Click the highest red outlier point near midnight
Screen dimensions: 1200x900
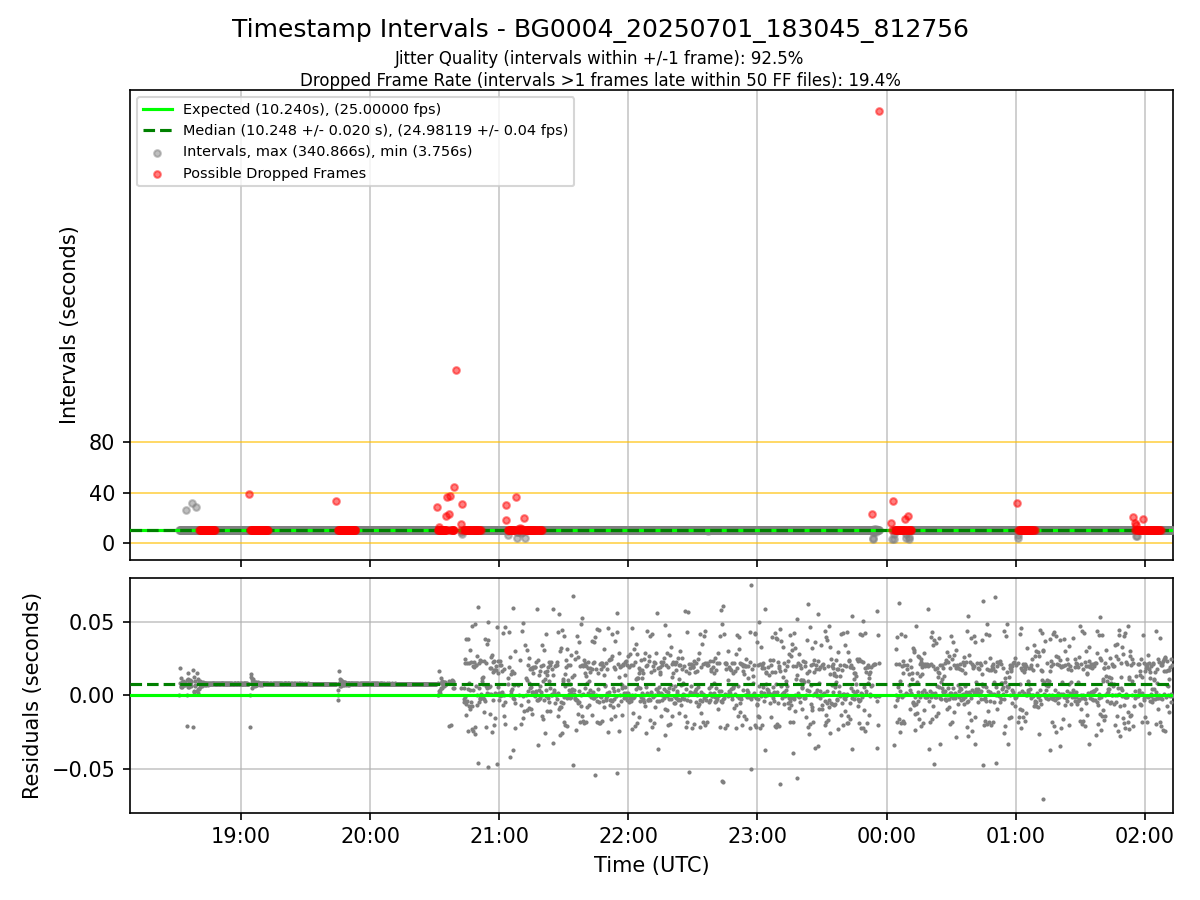[879, 111]
